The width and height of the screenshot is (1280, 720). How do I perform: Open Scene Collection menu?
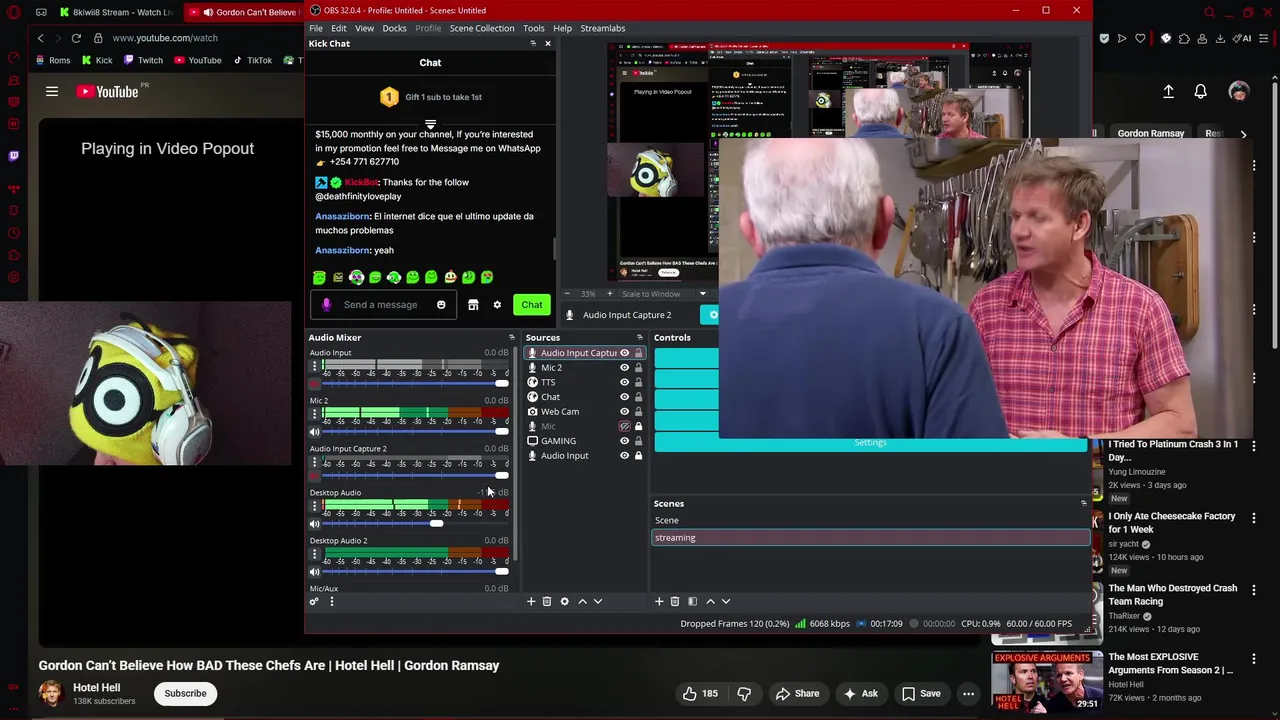[x=482, y=28]
